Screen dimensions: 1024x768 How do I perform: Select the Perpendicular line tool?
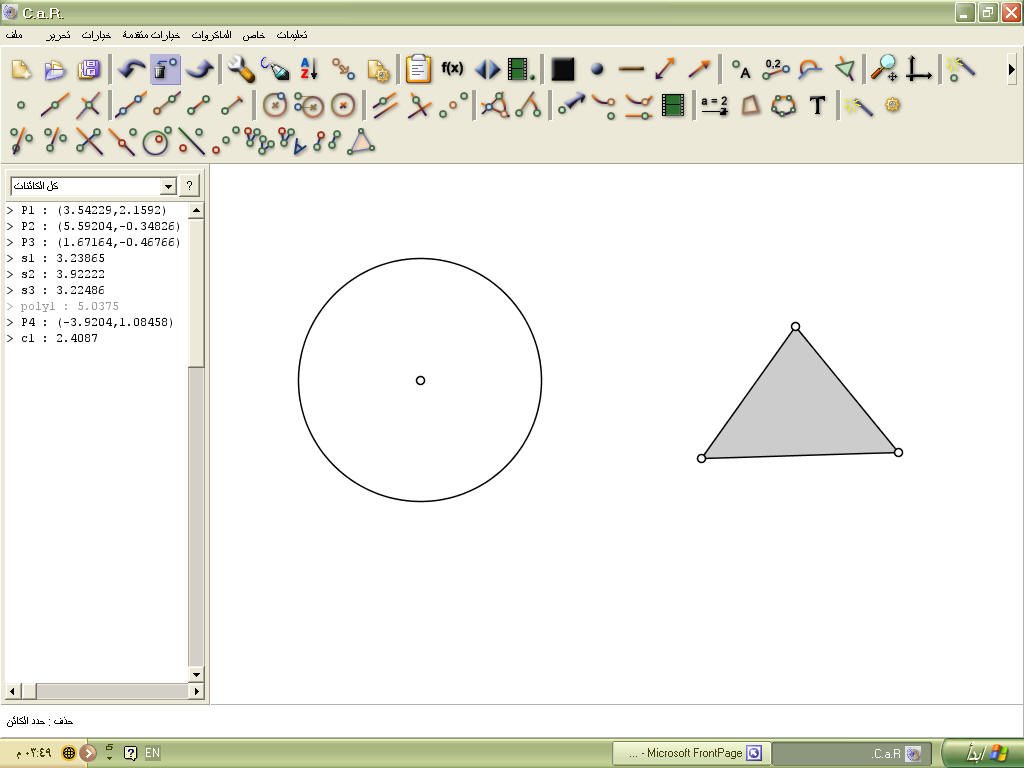click(x=419, y=105)
